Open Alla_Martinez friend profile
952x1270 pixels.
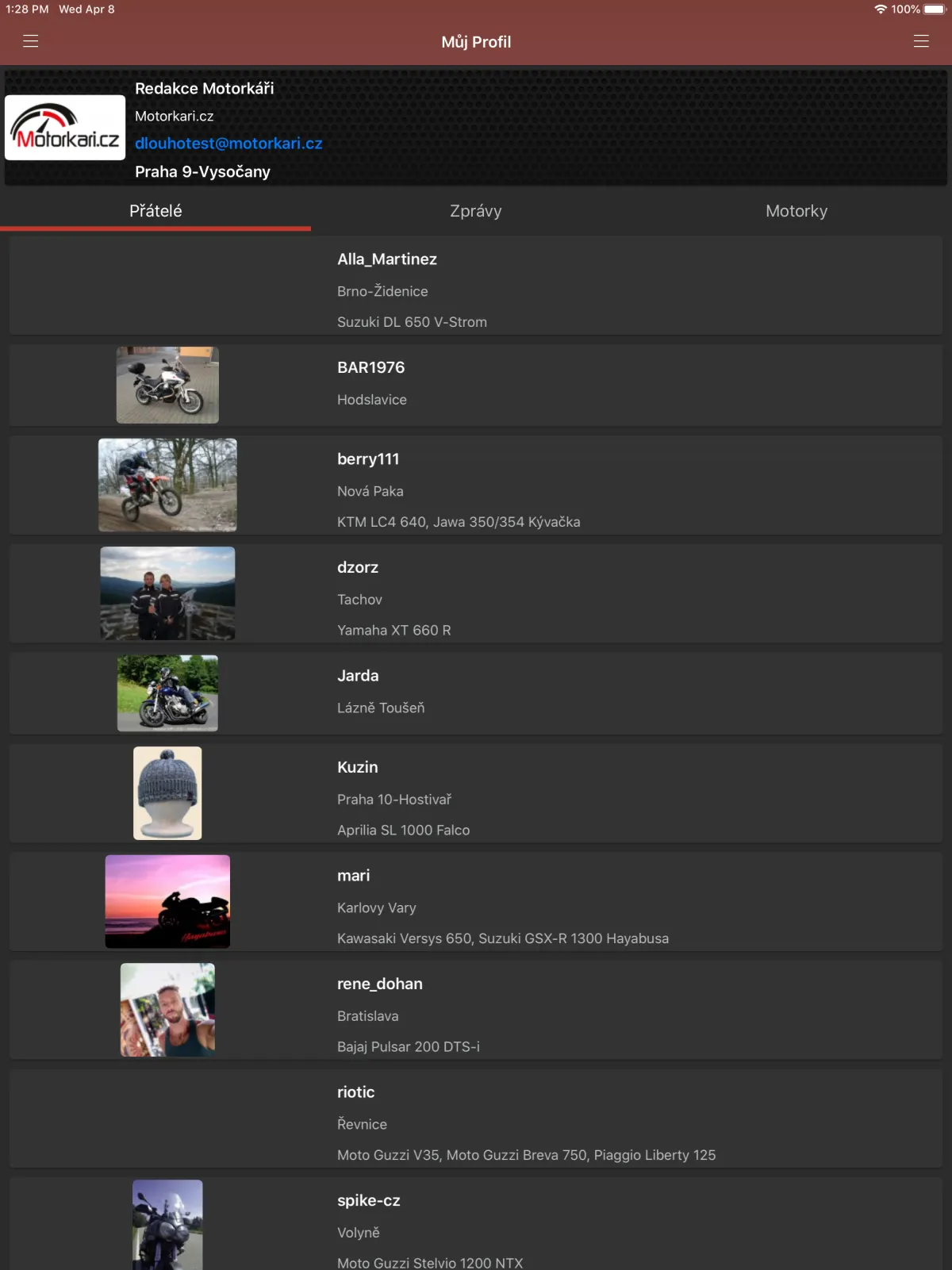[x=476, y=286]
